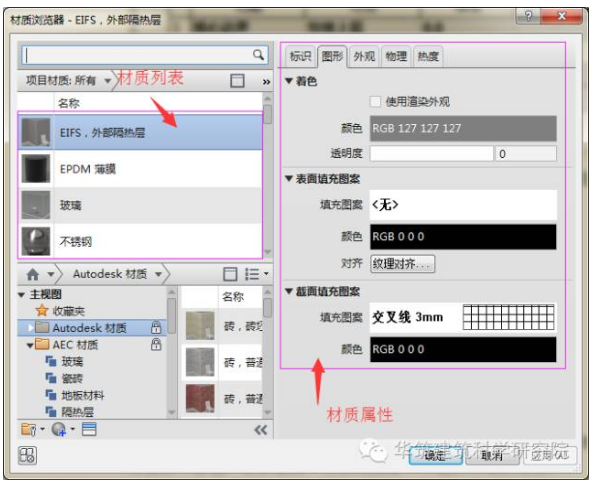Open dropdown arrow next to home icon
595x482 pixels.
point(50,274)
